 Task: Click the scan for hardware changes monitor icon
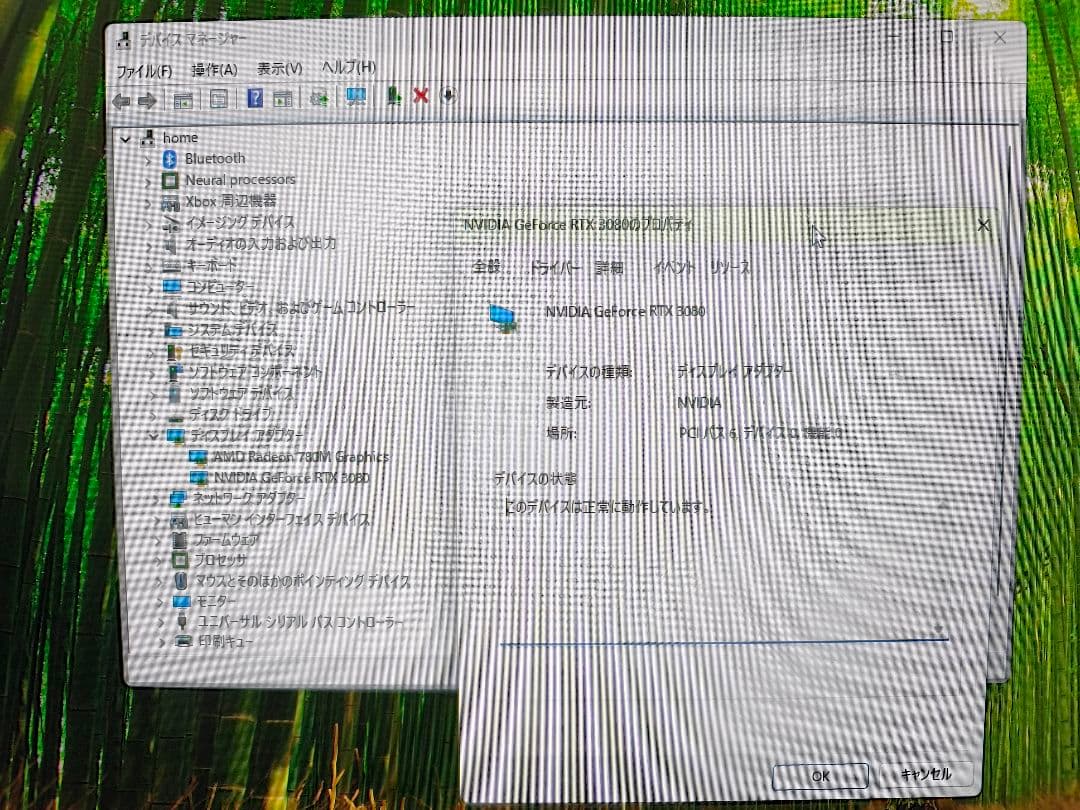[356, 97]
